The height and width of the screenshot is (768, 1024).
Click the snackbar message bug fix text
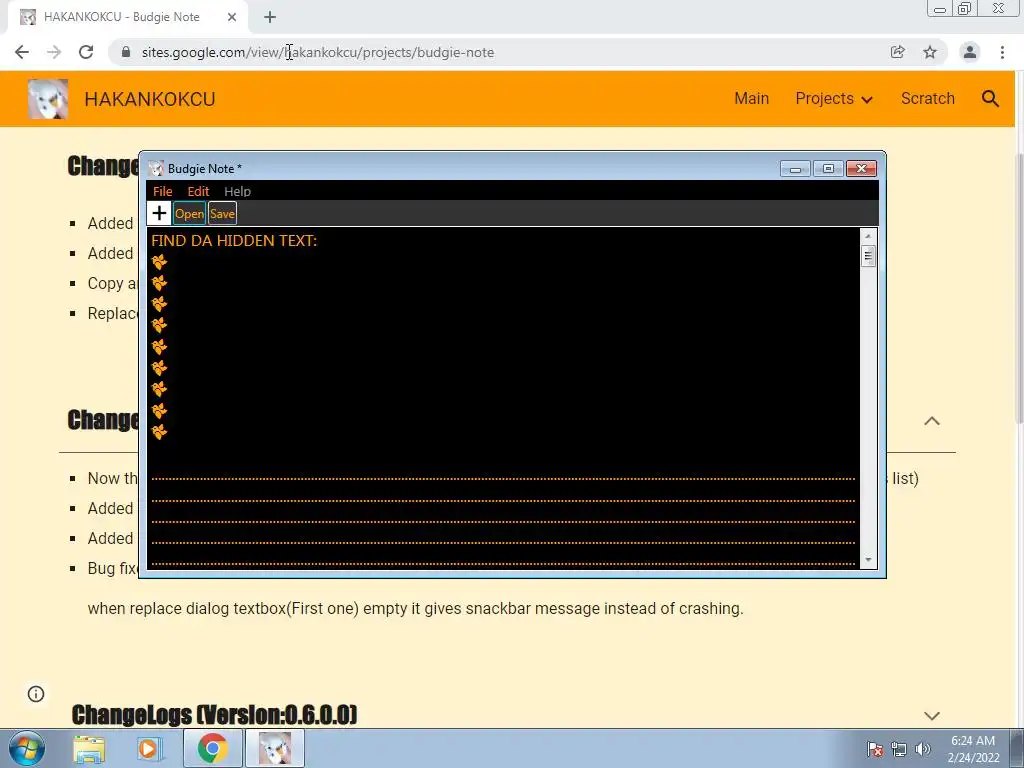tap(415, 609)
